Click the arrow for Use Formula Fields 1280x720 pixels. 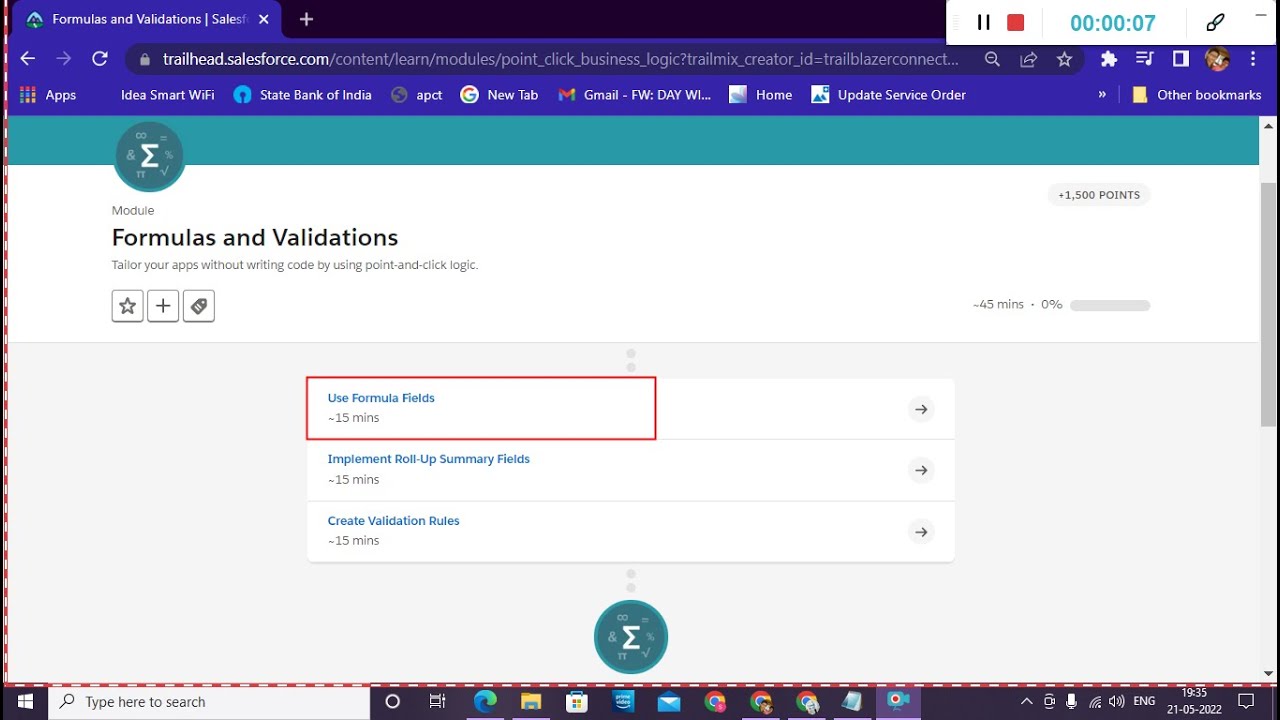[x=921, y=409]
